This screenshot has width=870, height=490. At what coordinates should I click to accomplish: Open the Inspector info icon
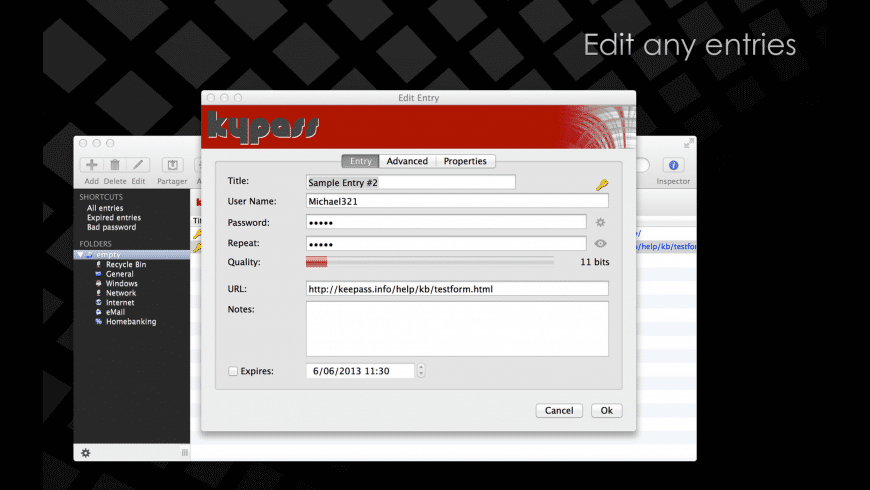coord(674,165)
